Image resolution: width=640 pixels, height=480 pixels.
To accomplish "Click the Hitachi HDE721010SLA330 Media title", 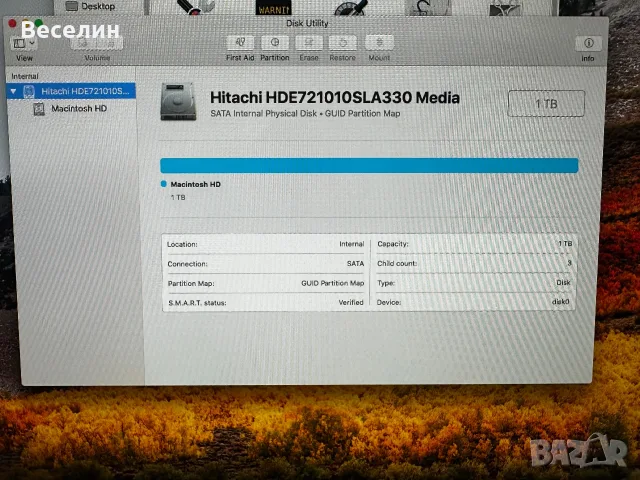I will [x=335, y=98].
